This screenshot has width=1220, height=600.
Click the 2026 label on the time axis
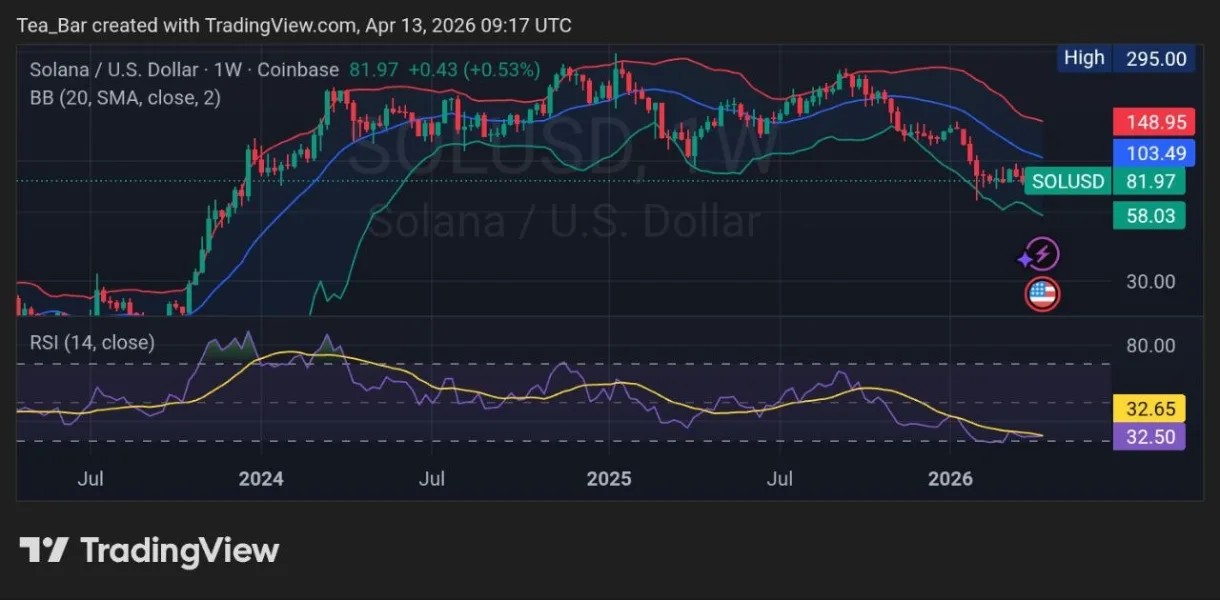point(950,479)
